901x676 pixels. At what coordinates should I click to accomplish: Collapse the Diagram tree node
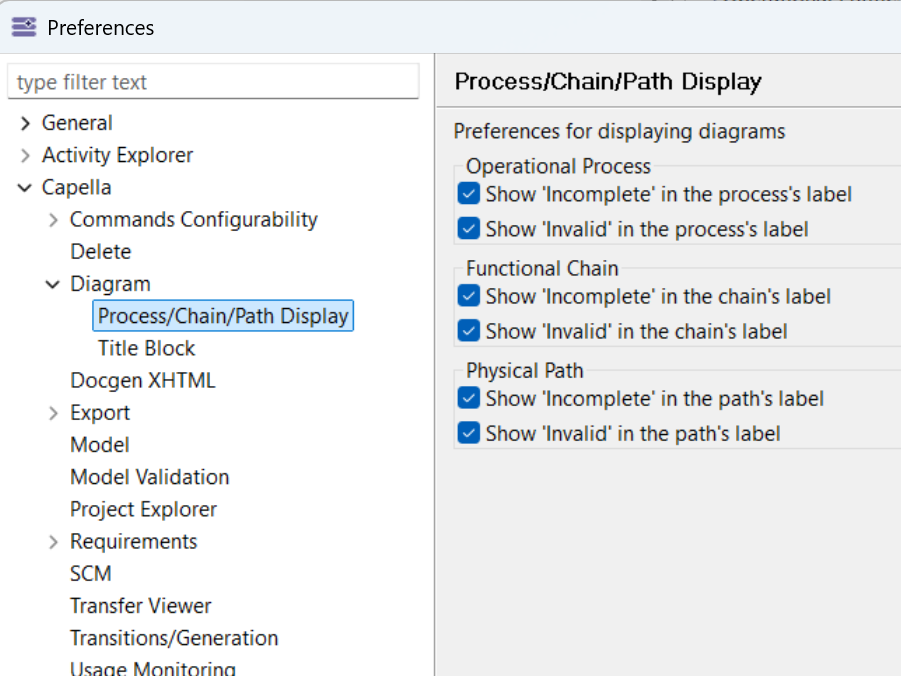[x=52, y=284]
